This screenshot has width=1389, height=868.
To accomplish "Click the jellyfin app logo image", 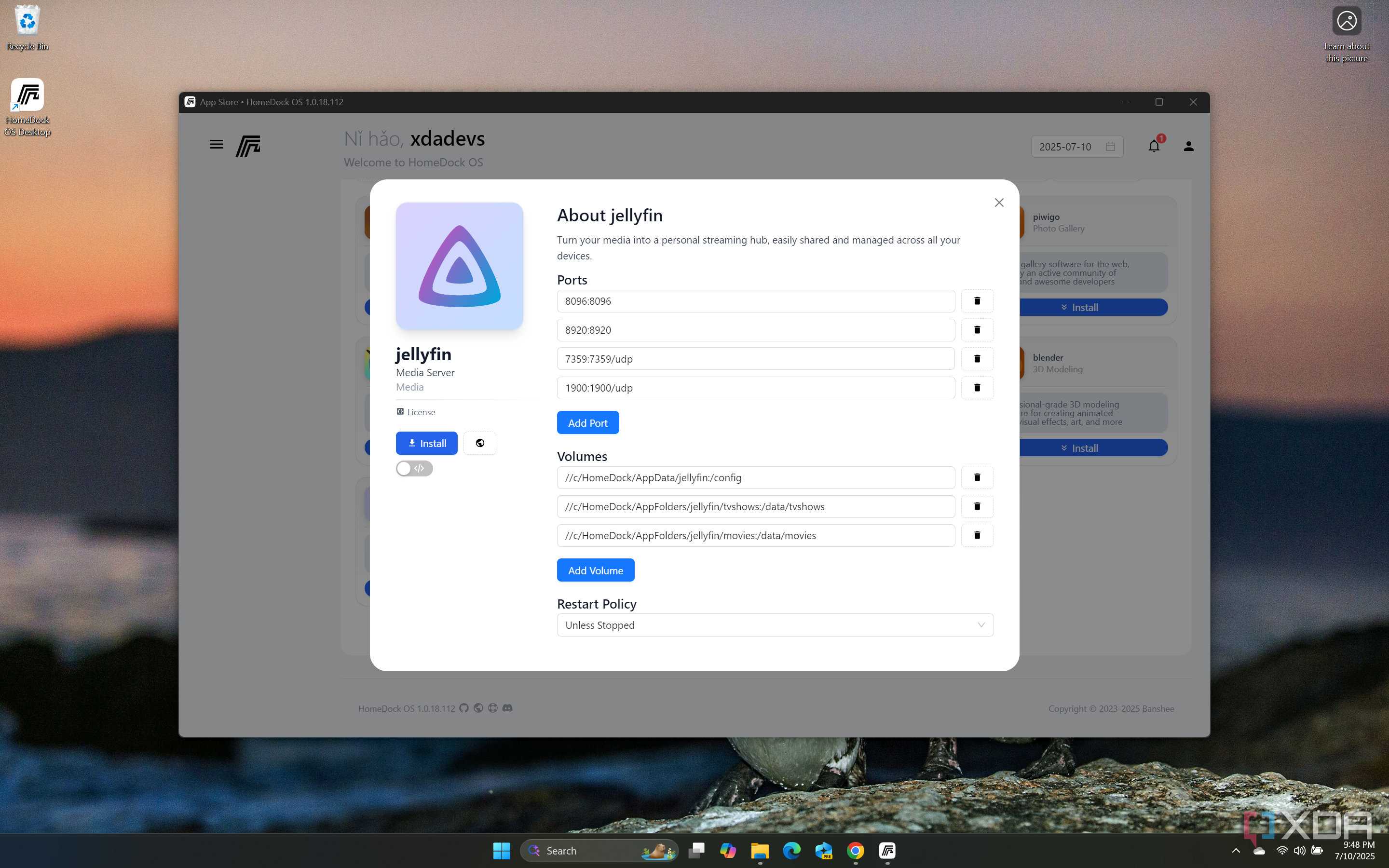I will (x=459, y=266).
